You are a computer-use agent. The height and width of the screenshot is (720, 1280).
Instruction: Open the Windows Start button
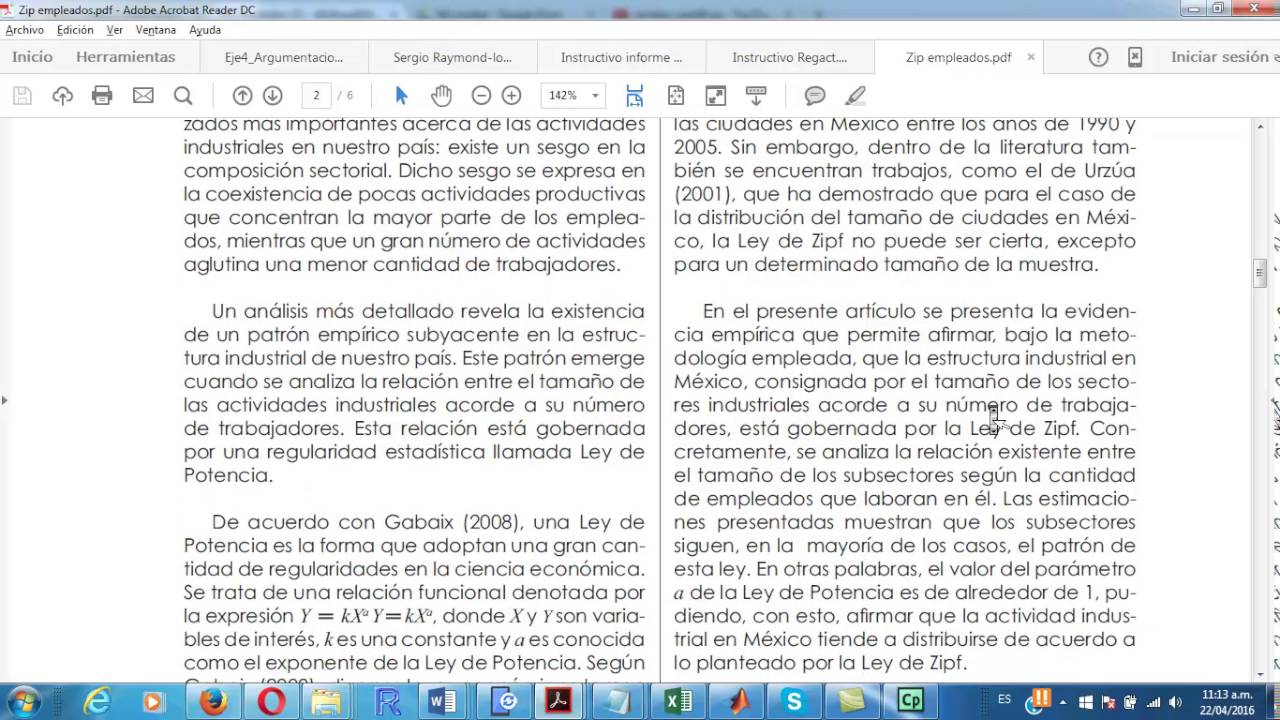click(x=23, y=701)
